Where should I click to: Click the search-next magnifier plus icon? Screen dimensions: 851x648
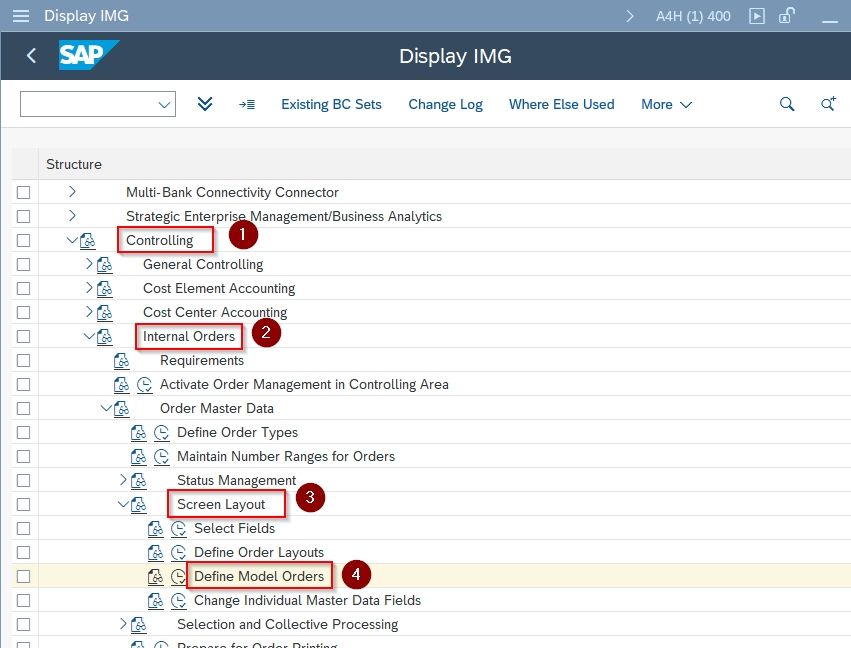[828, 104]
